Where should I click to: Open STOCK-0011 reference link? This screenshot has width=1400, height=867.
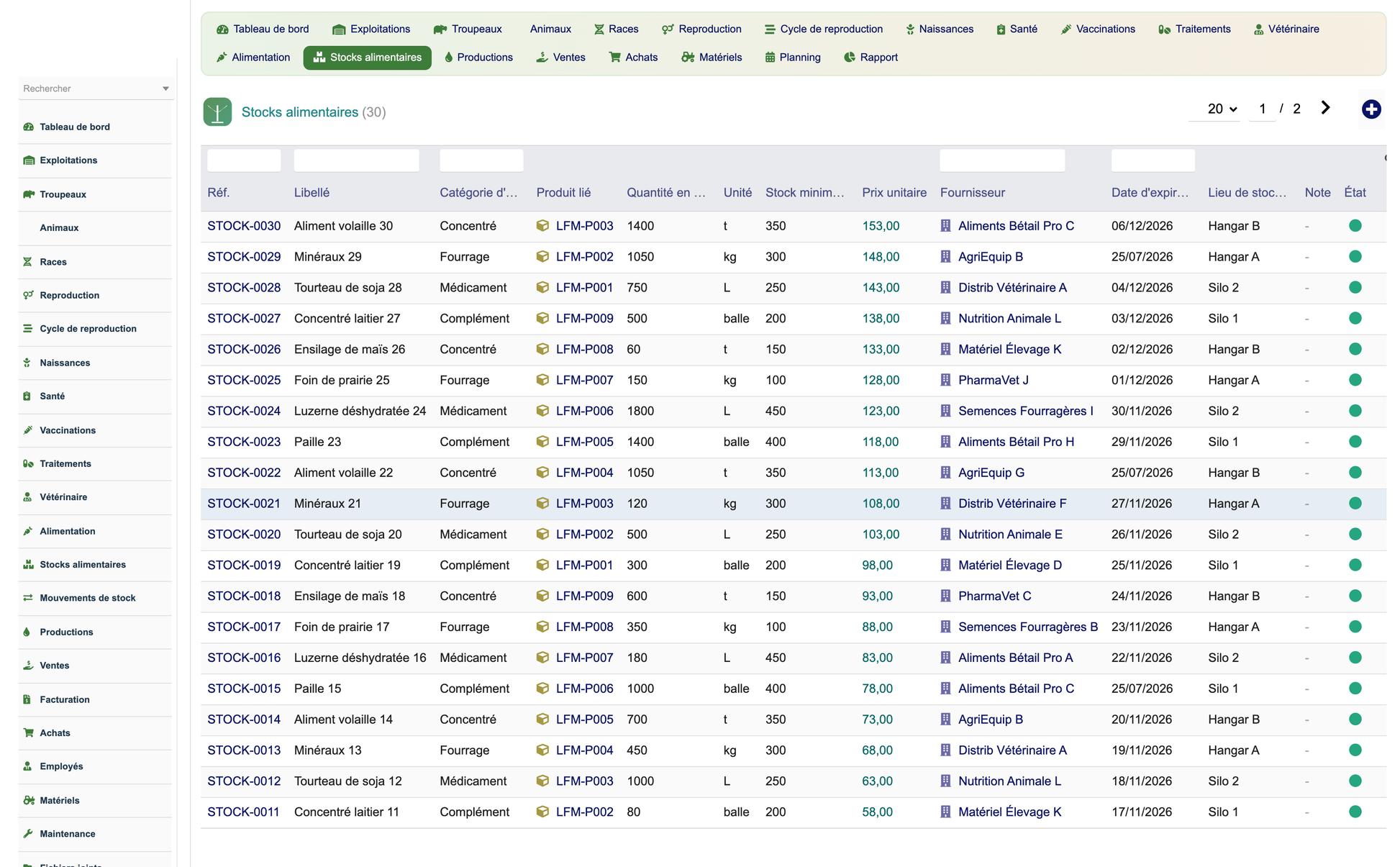[x=244, y=812]
